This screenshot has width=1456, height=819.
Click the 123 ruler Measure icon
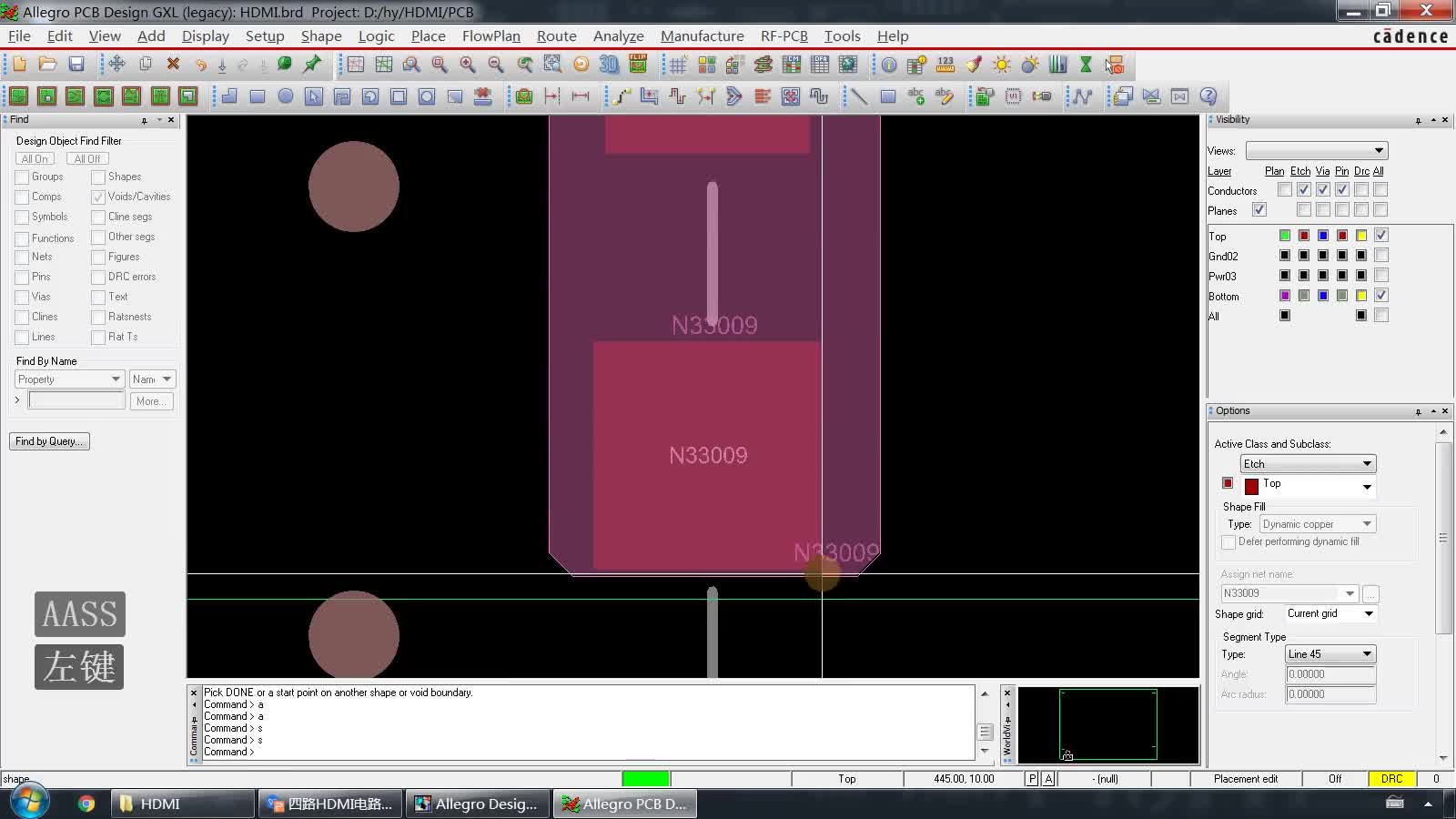coord(945,65)
